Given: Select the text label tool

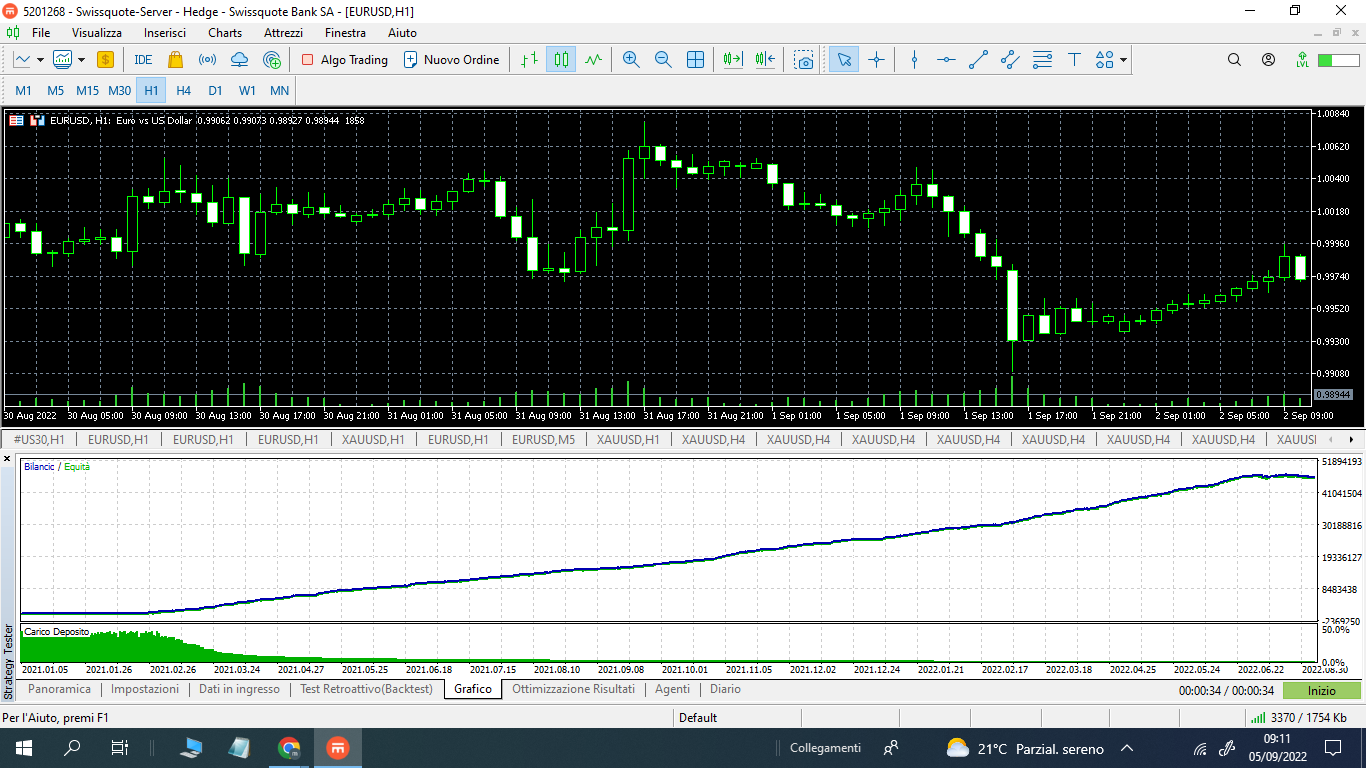Looking at the screenshot, I should pyautogui.click(x=1074, y=60).
